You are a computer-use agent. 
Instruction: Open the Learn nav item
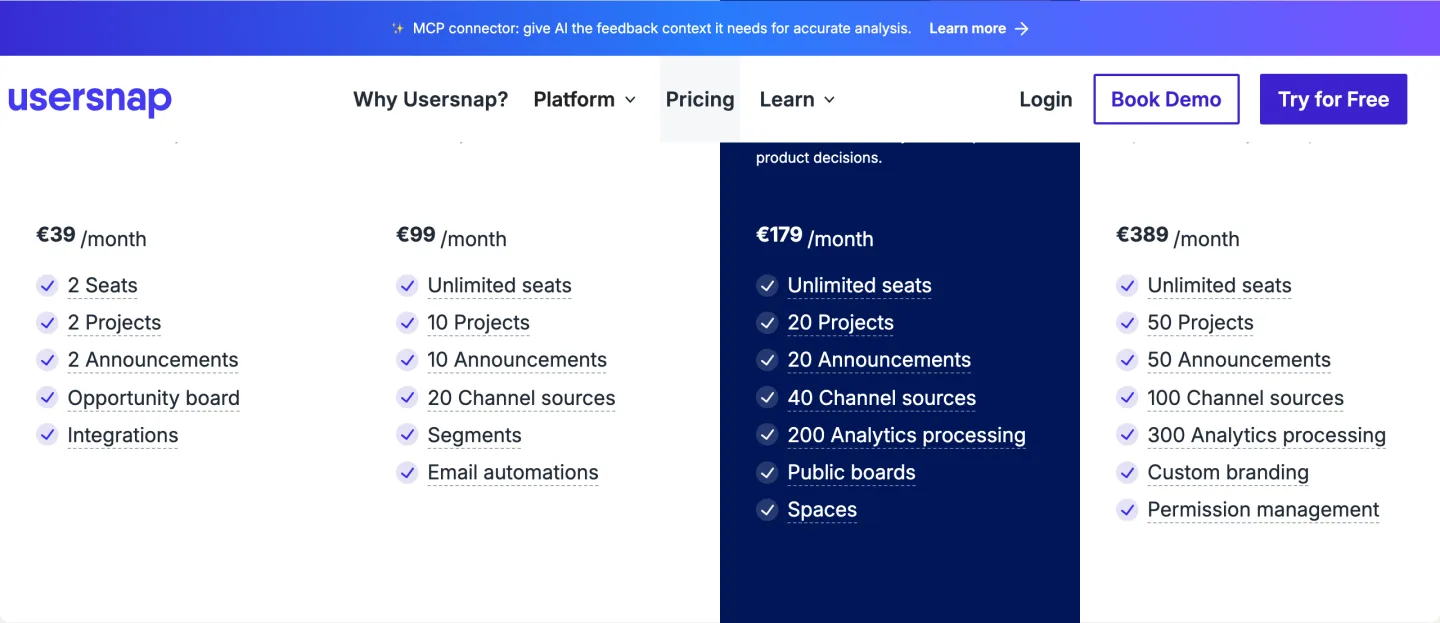(798, 100)
